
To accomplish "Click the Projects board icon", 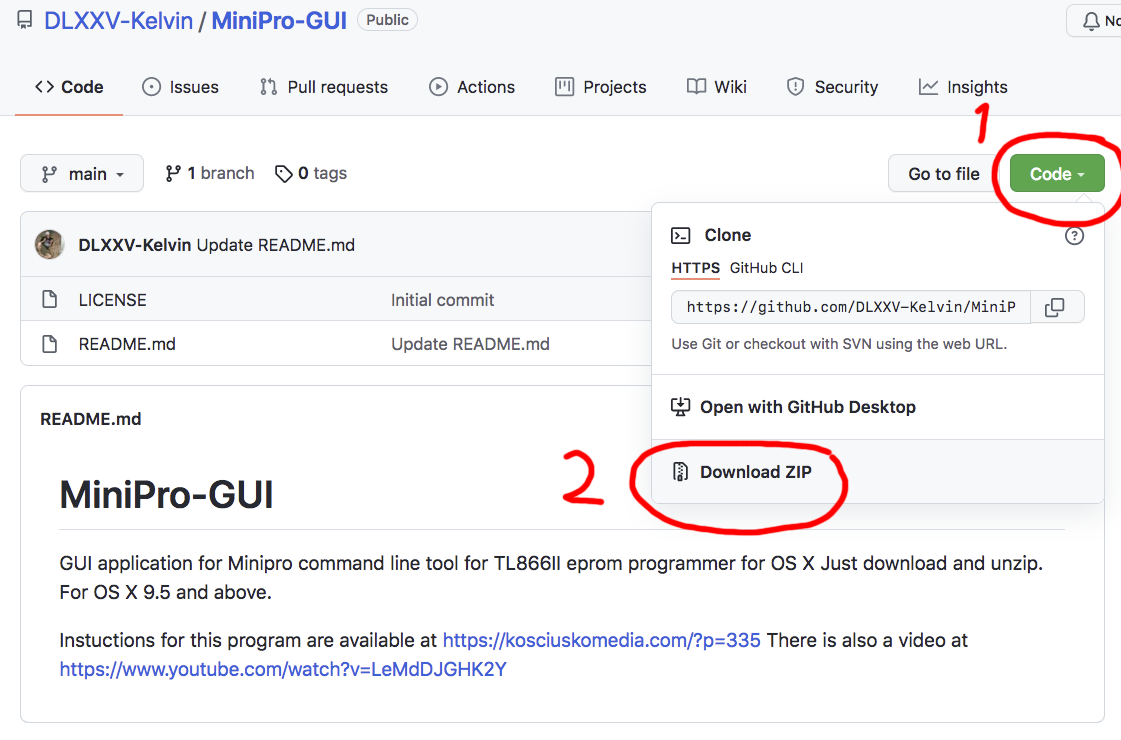I will (565, 87).
